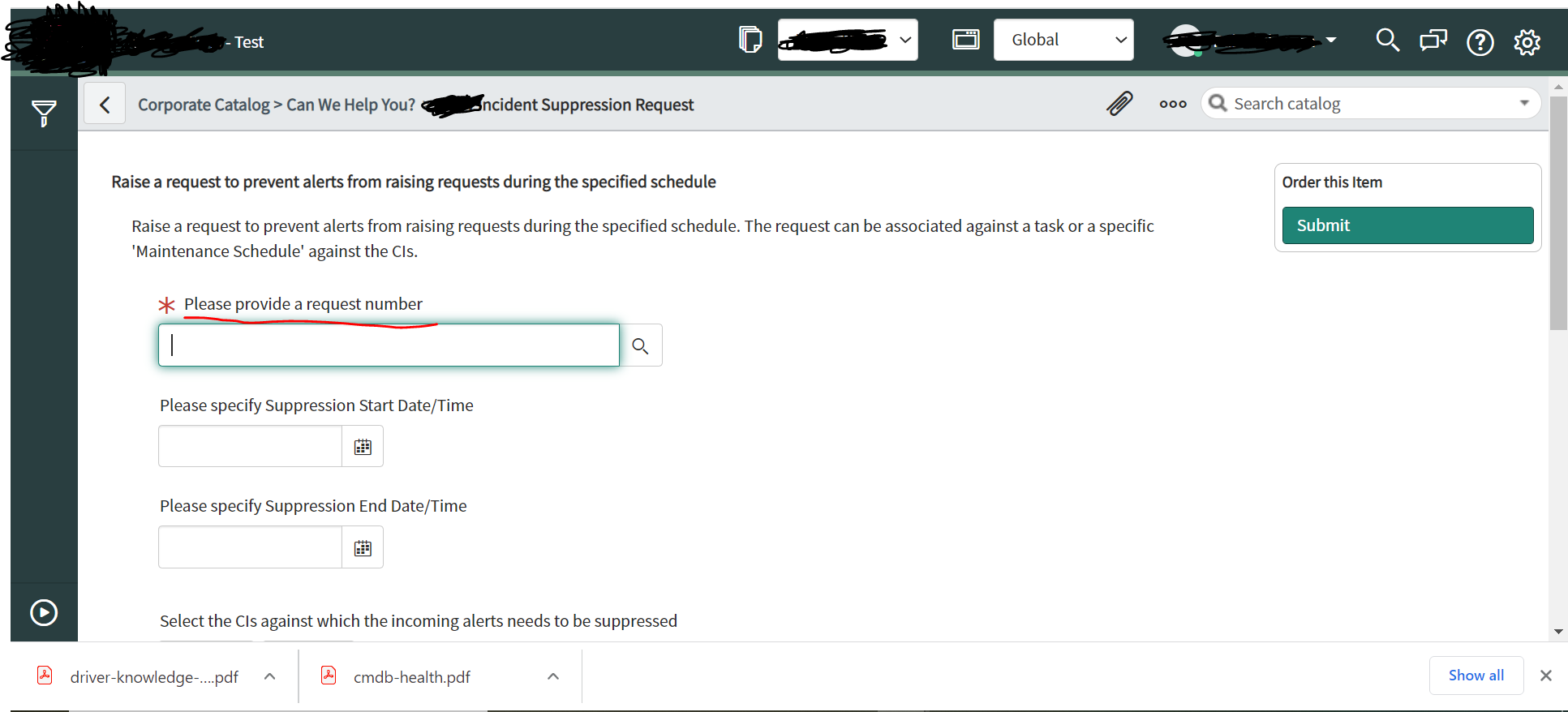The height and width of the screenshot is (712, 1568).
Task: Open the Suppression End Date calendar picker
Action: click(363, 548)
